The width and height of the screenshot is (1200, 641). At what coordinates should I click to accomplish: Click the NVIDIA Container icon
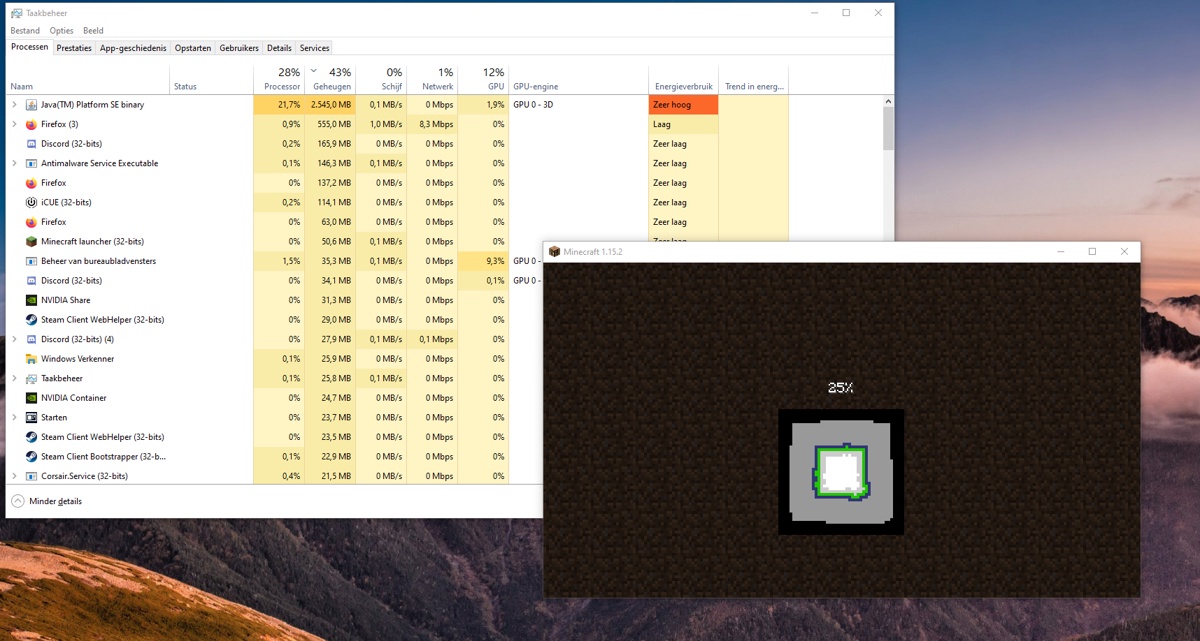point(31,398)
